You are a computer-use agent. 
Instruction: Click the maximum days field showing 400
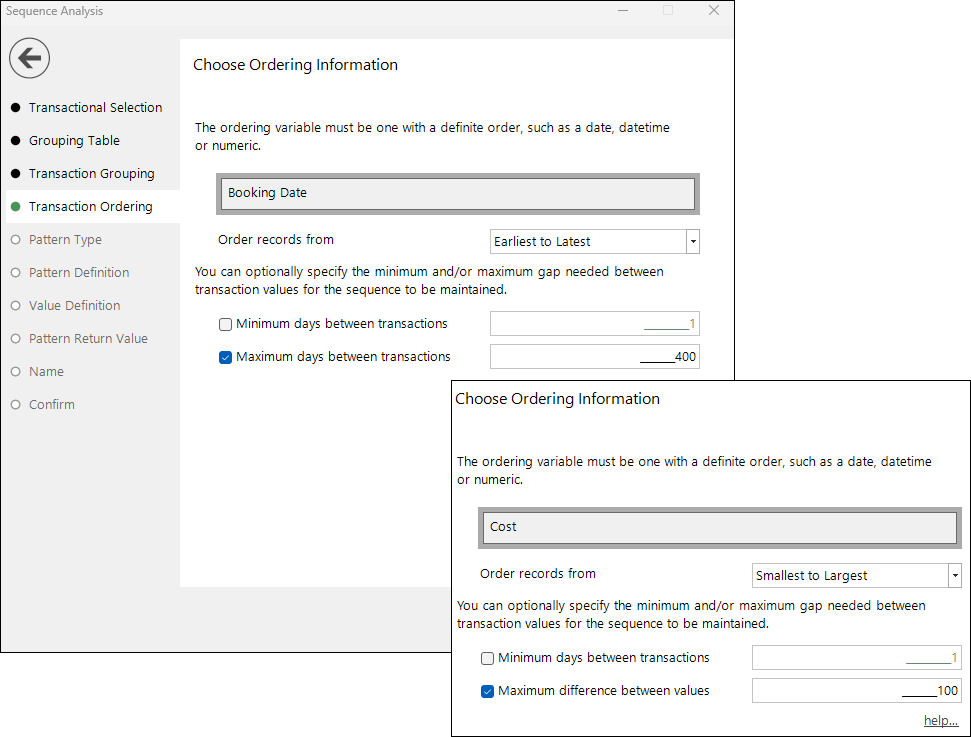[594, 357]
